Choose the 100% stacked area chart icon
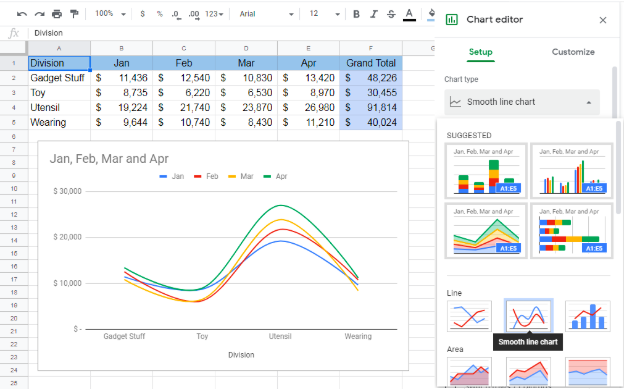Viewport: 626px width, 390px height. tap(588, 372)
